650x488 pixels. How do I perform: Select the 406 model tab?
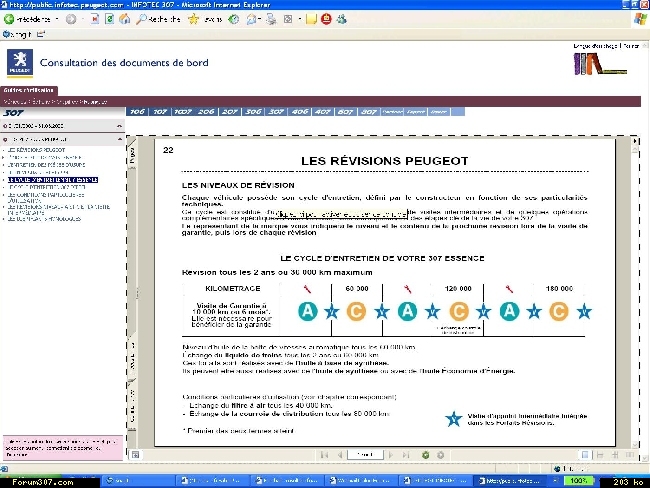click(299, 112)
